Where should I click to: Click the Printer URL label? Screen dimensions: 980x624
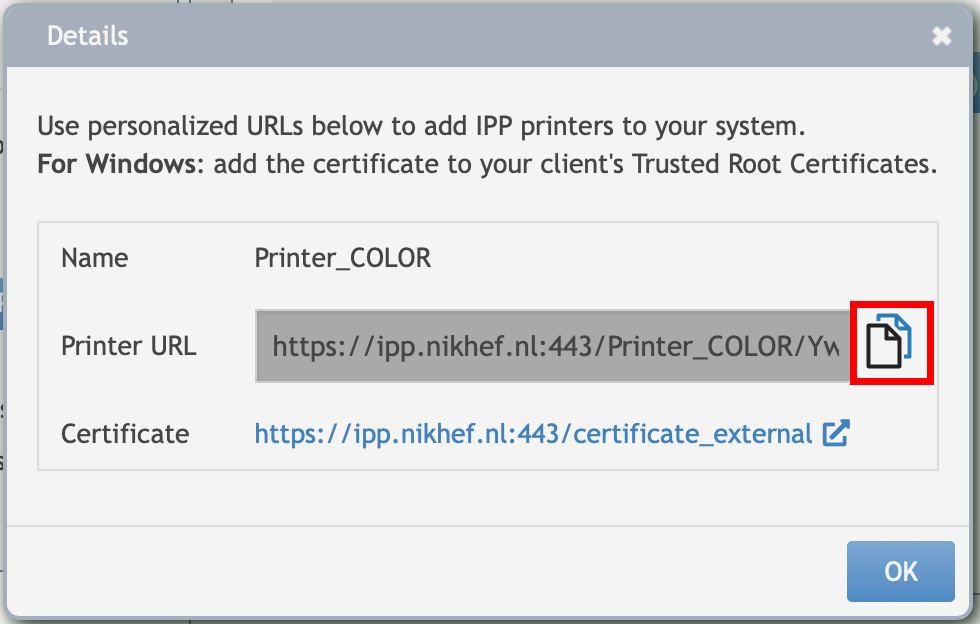coord(129,346)
